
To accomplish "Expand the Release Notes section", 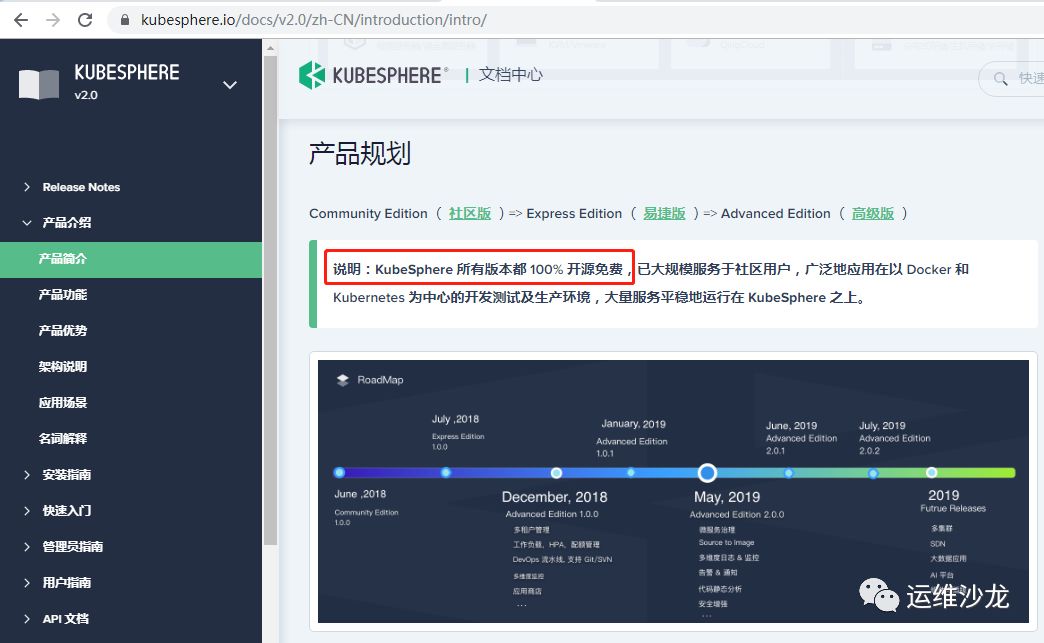I will [81, 187].
